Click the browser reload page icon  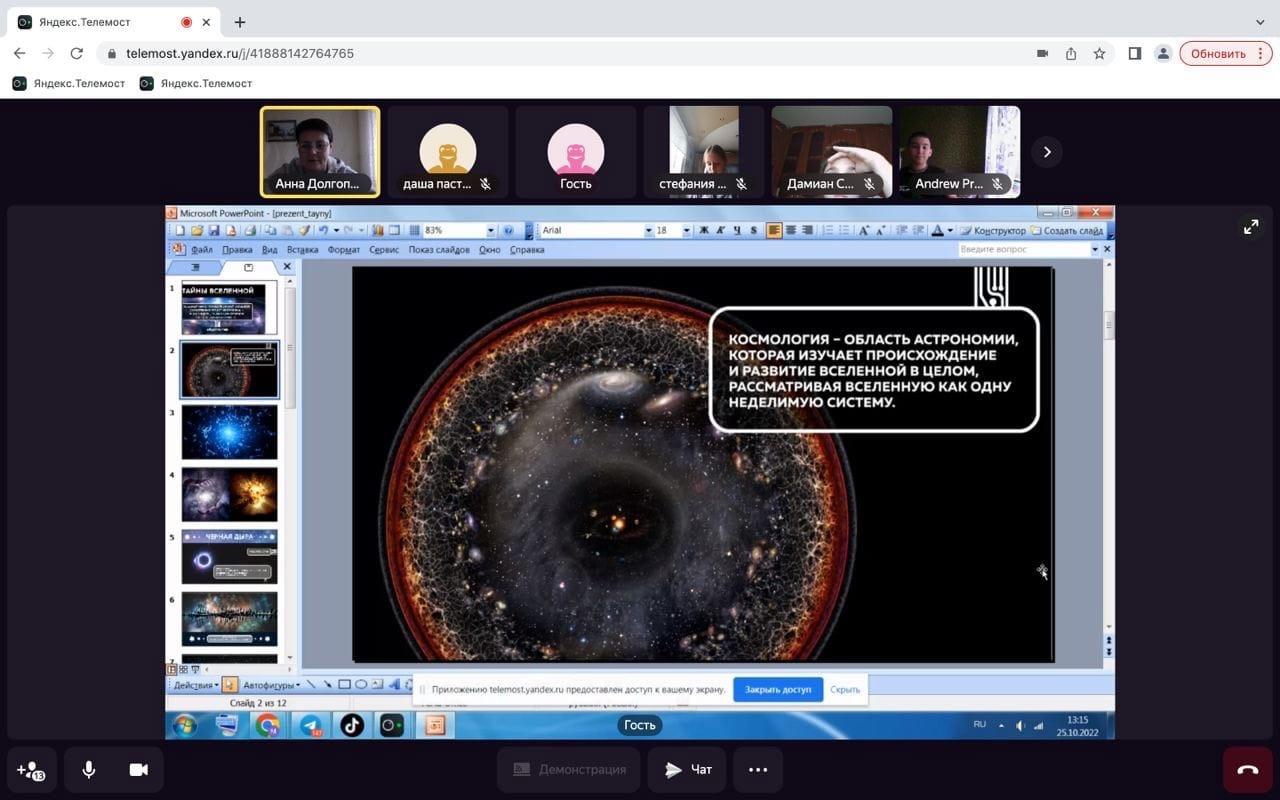[x=77, y=53]
